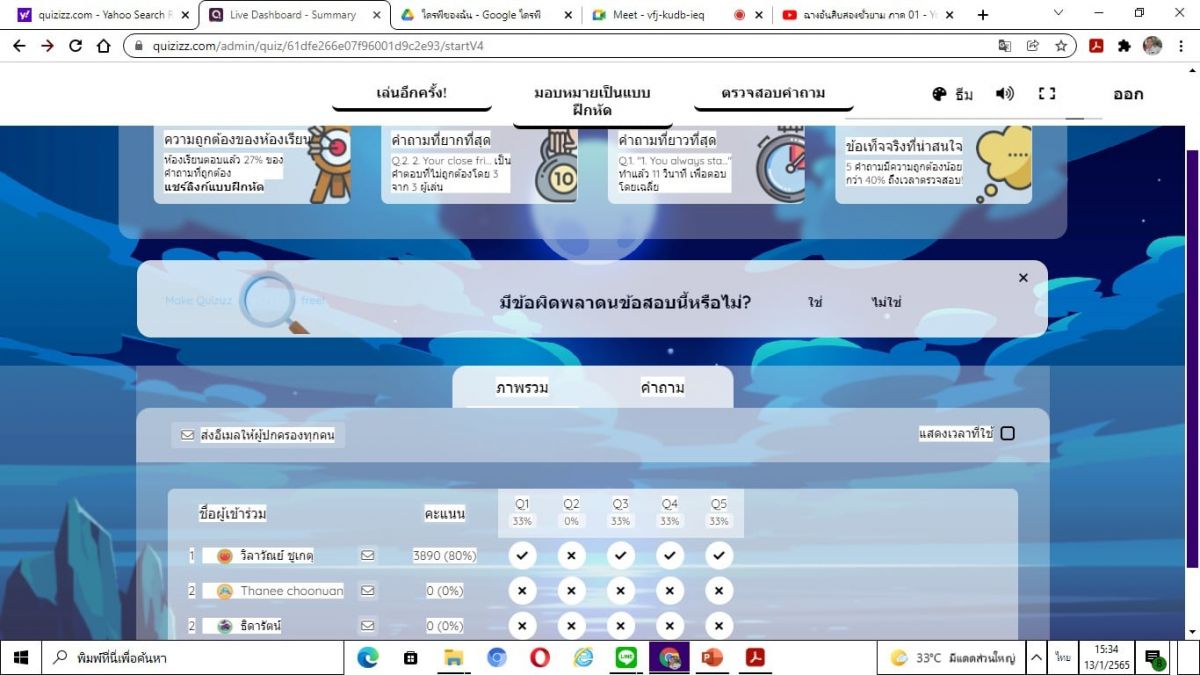Switch to the คำถาม tab
The image size is (1200, 675).
(x=662, y=388)
